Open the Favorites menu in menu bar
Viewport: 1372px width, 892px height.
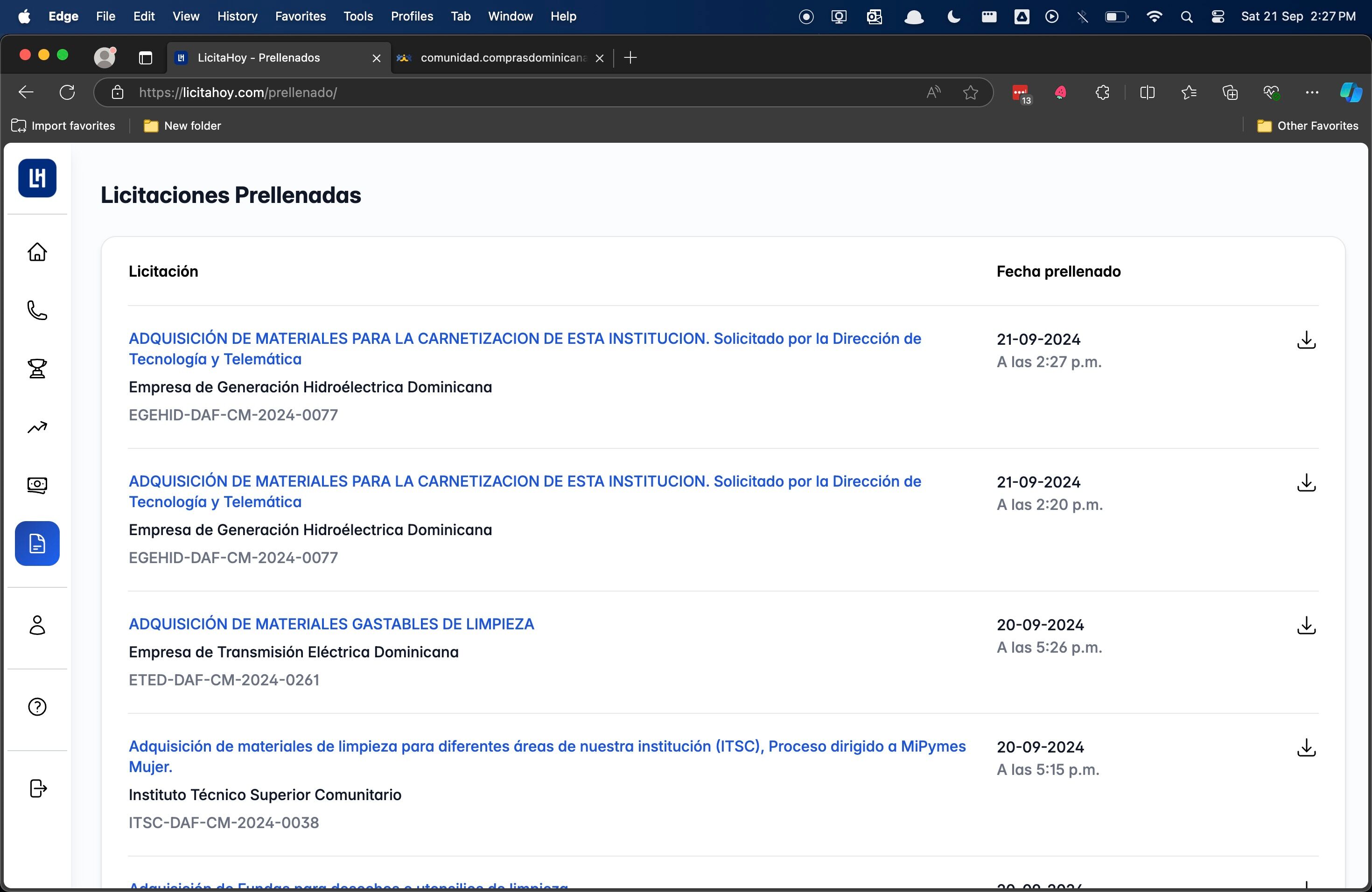click(x=301, y=16)
